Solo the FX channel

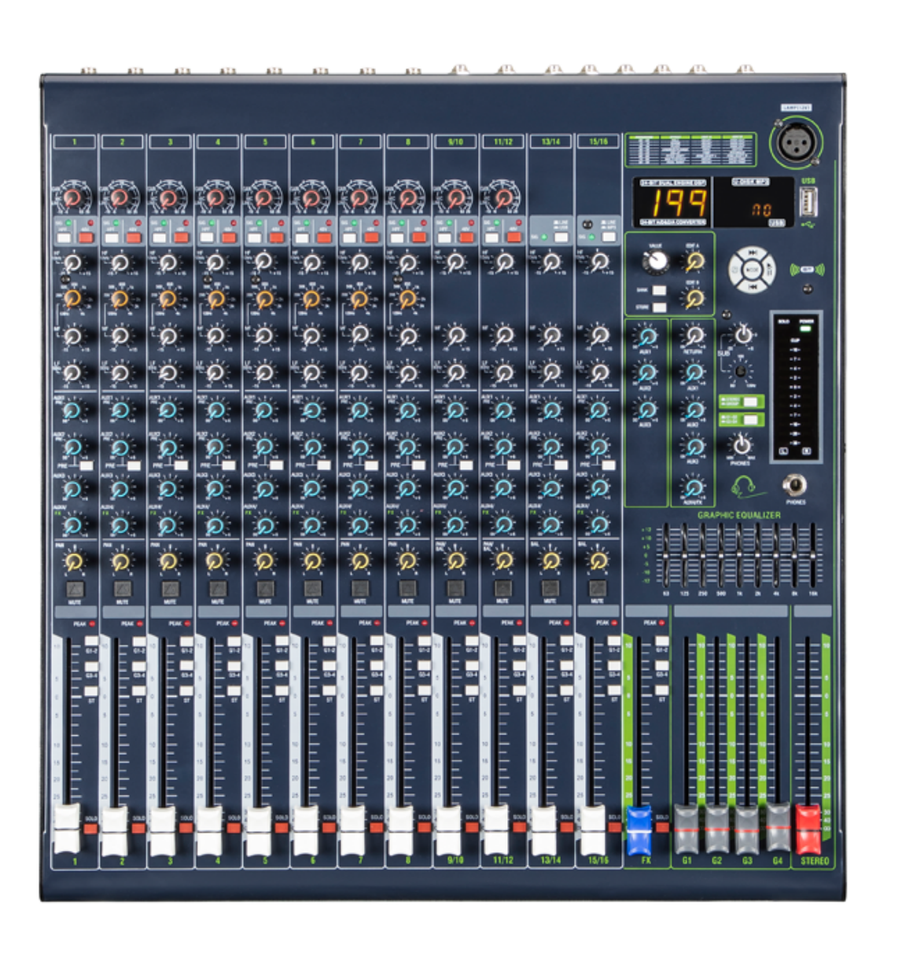tap(661, 828)
